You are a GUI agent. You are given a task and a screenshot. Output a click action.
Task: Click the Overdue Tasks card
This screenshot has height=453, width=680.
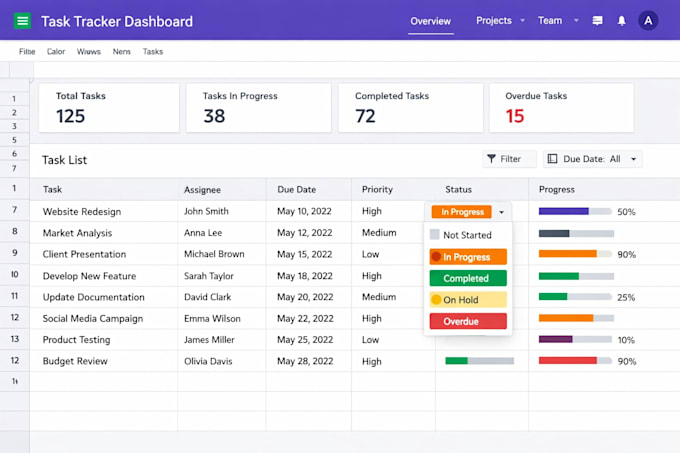point(562,108)
